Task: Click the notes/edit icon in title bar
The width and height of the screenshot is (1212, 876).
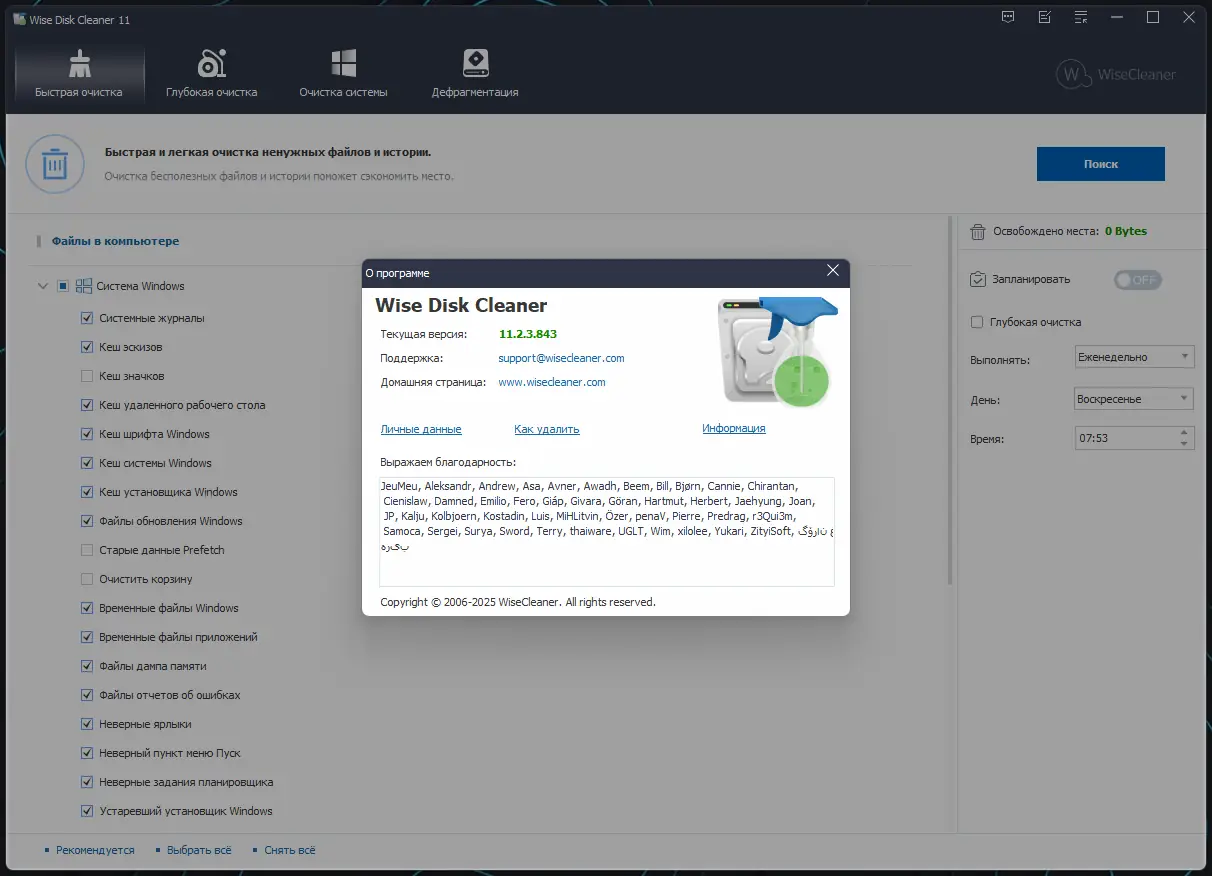Action: [x=1045, y=18]
